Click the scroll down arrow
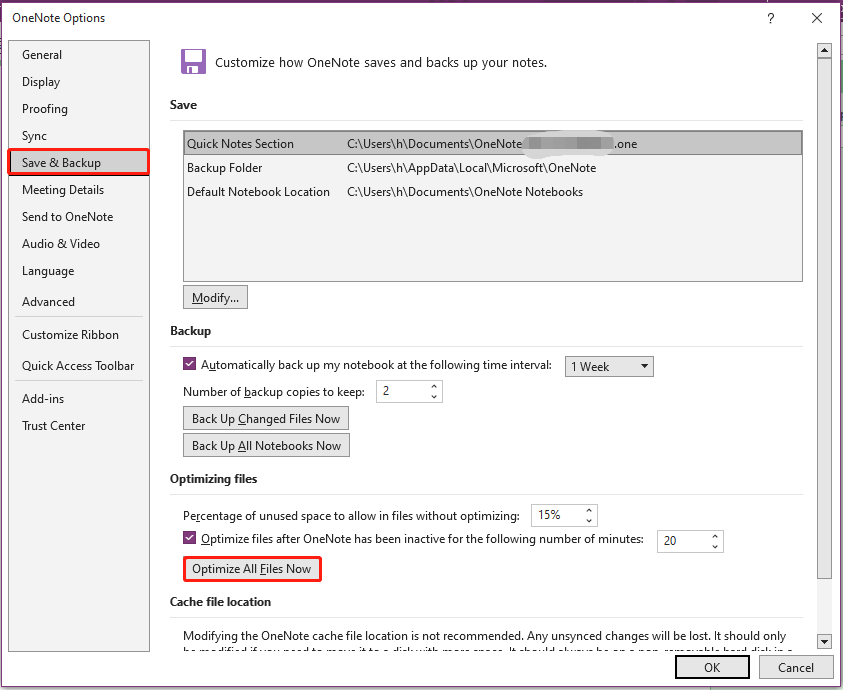The height and width of the screenshot is (690, 843). click(x=824, y=641)
